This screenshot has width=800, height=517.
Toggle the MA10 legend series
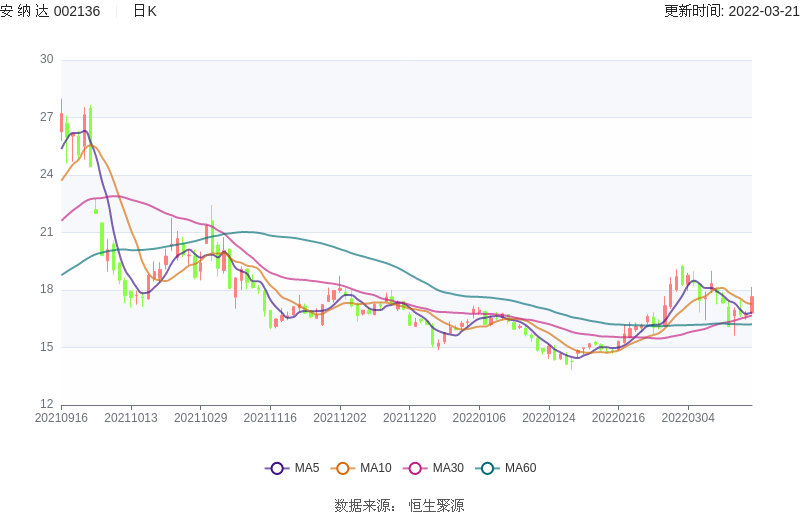pyautogui.click(x=364, y=468)
